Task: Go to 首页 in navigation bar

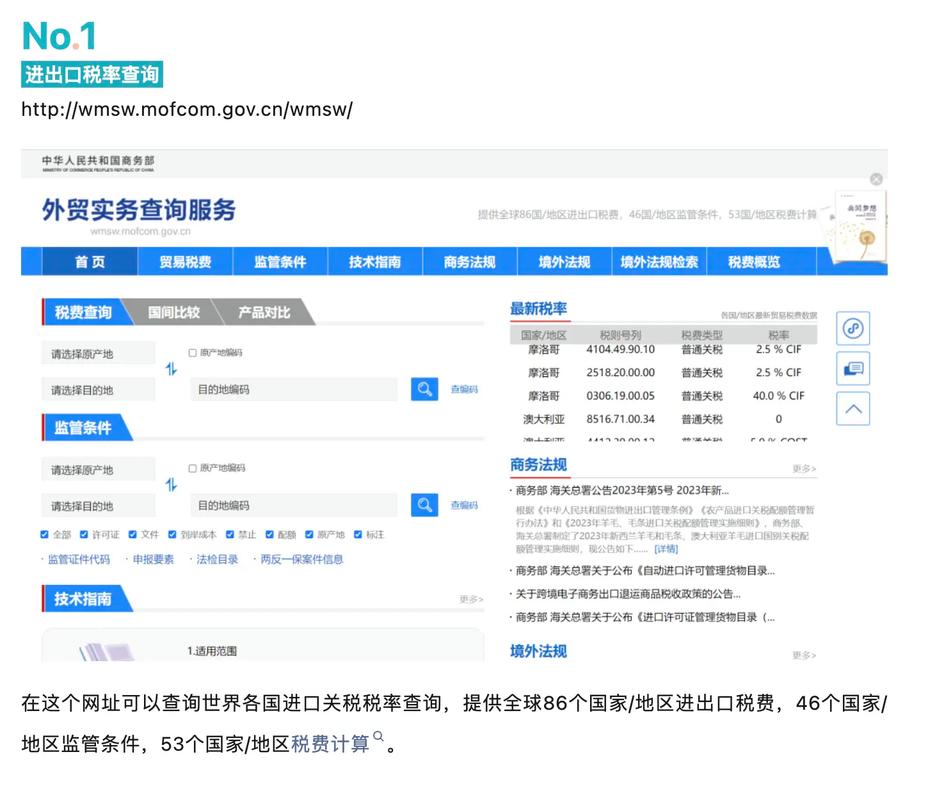Action: point(90,262)
